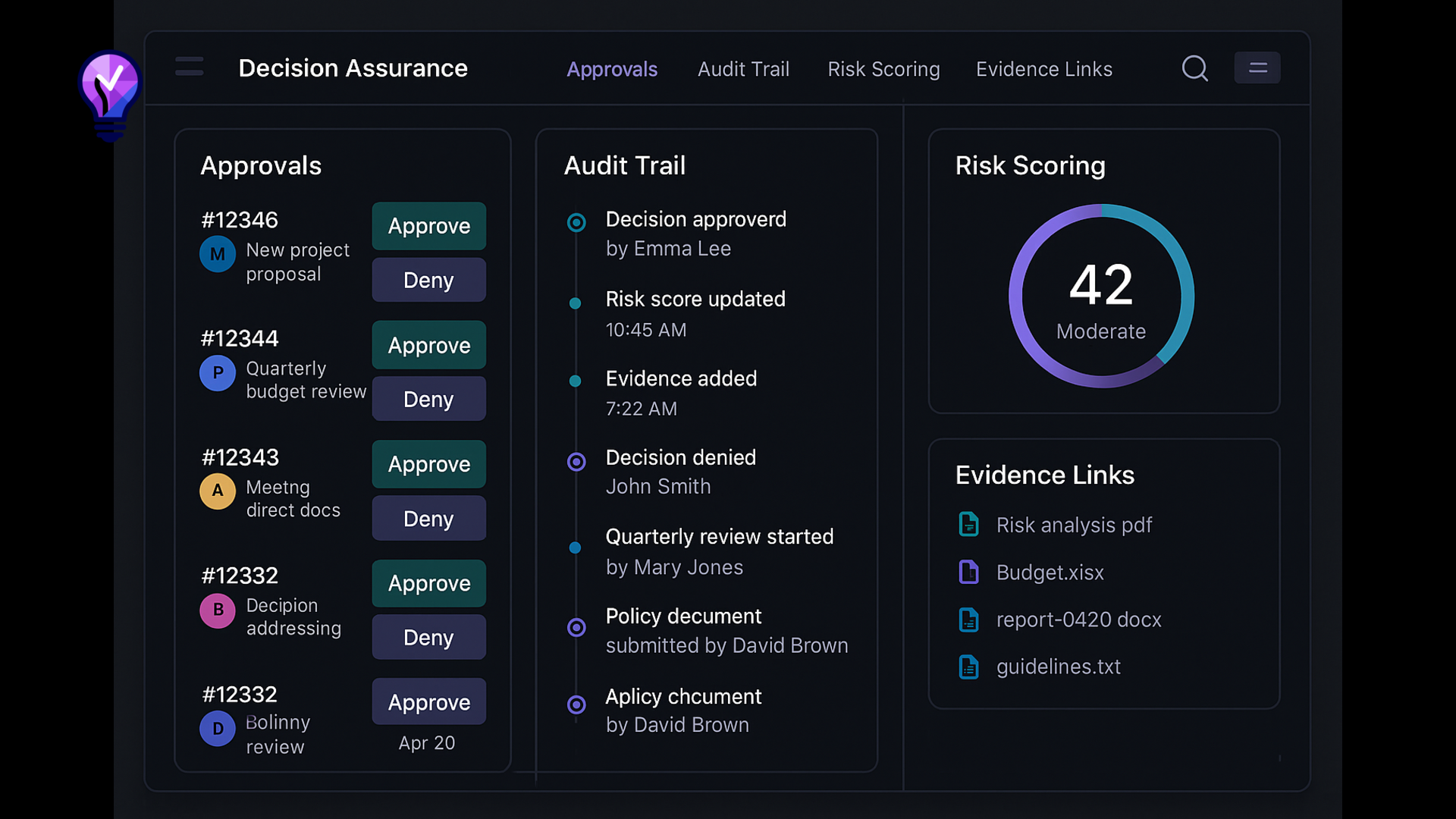This screenshot has height=819, width=1456.
Task: Open the hamburger menu on the left
Action: click(x=189, y=67)
